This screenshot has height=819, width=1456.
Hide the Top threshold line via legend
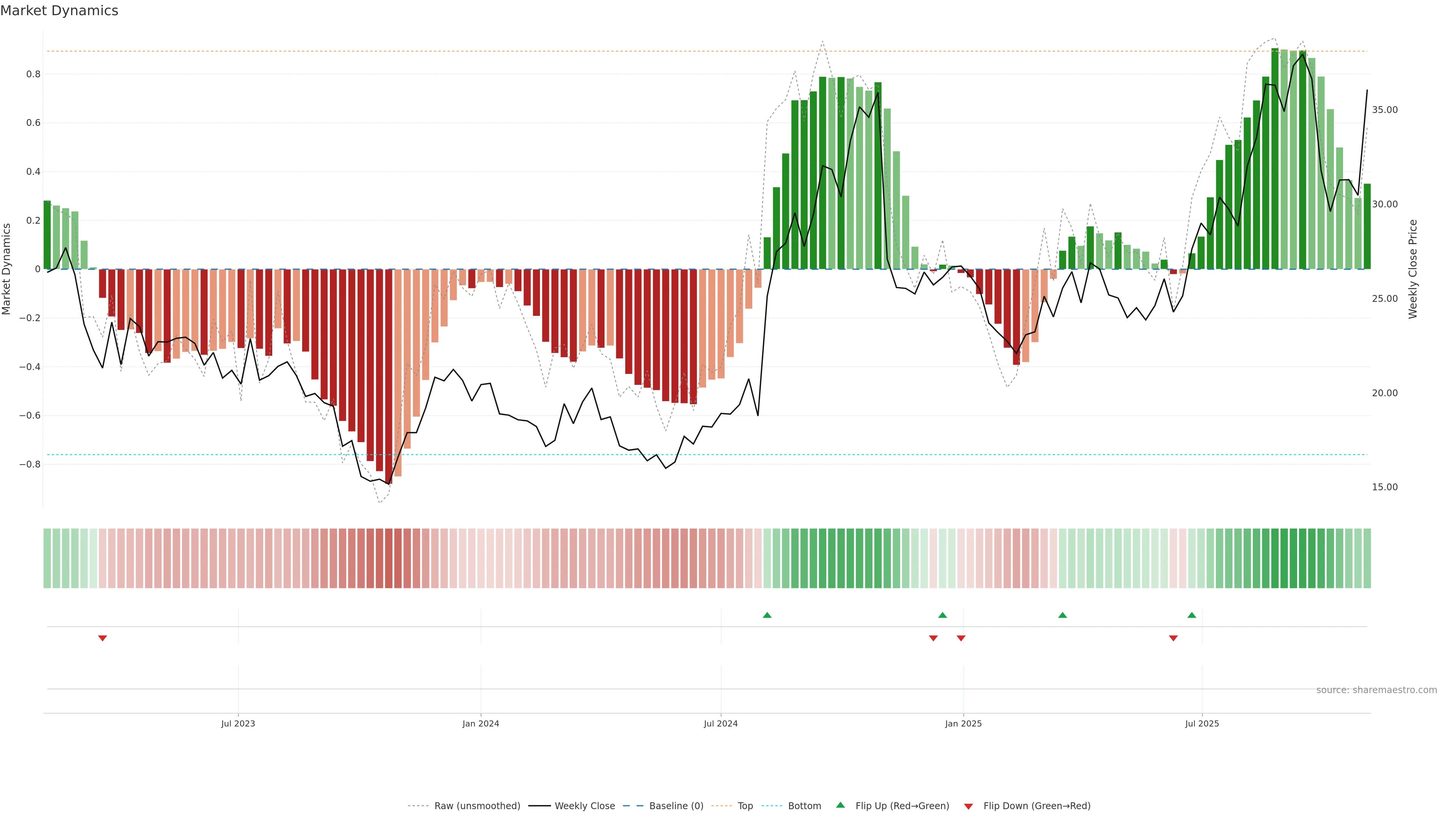pos(745,806)
